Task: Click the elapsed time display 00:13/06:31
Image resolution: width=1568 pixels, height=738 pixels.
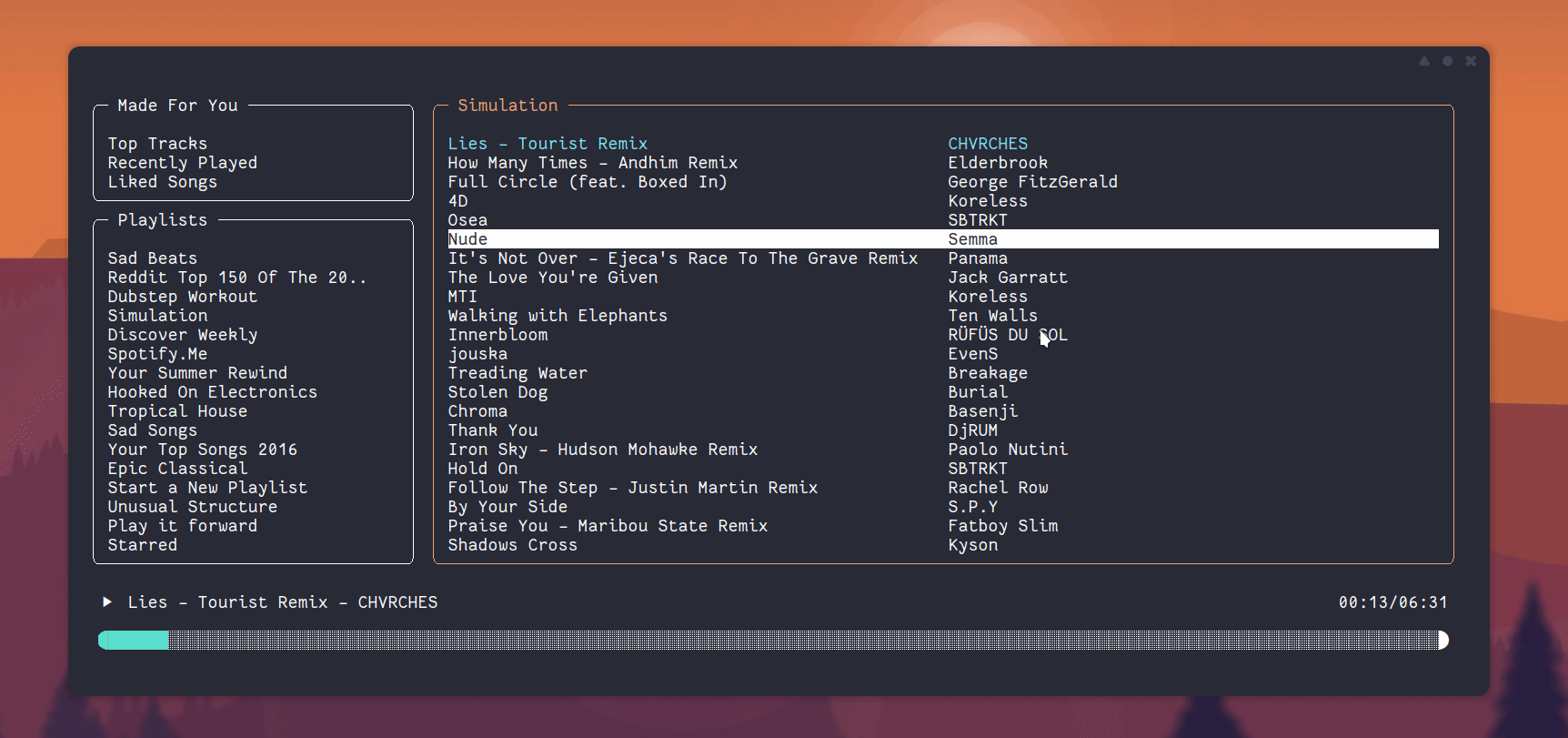Action: [1392, 602]
